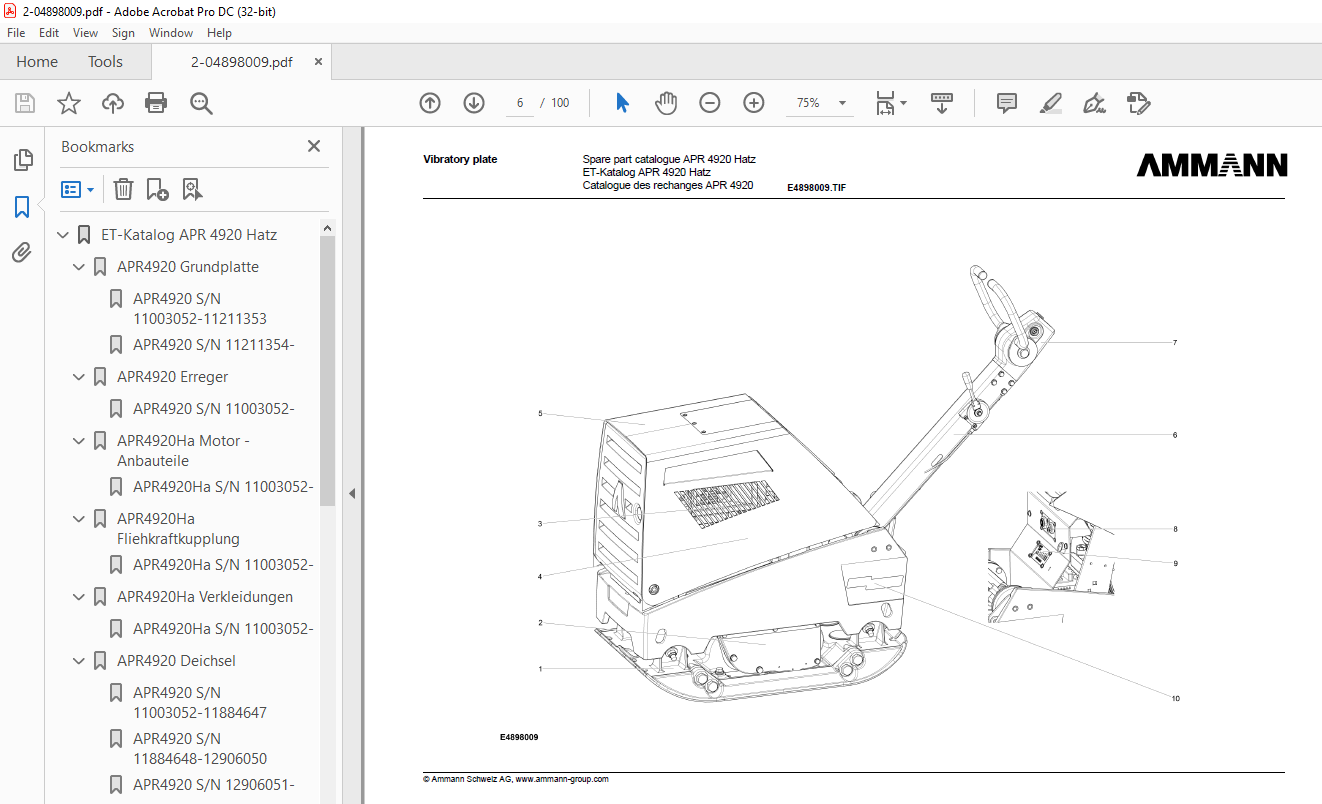Go to previous page with the up arrow
The image size is (1322, 804).
click(x=430, y=103)
